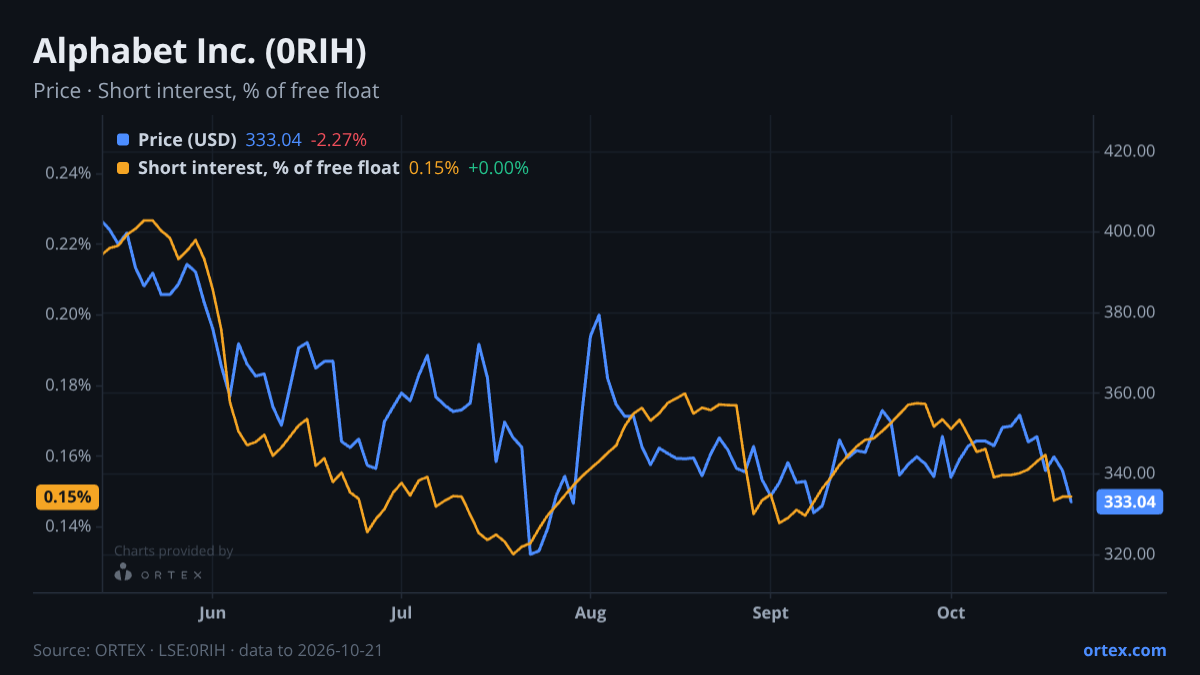Click the ORTEX logo icon
This screenshot has width=1200, height=675.
click(x=123, y=572)
